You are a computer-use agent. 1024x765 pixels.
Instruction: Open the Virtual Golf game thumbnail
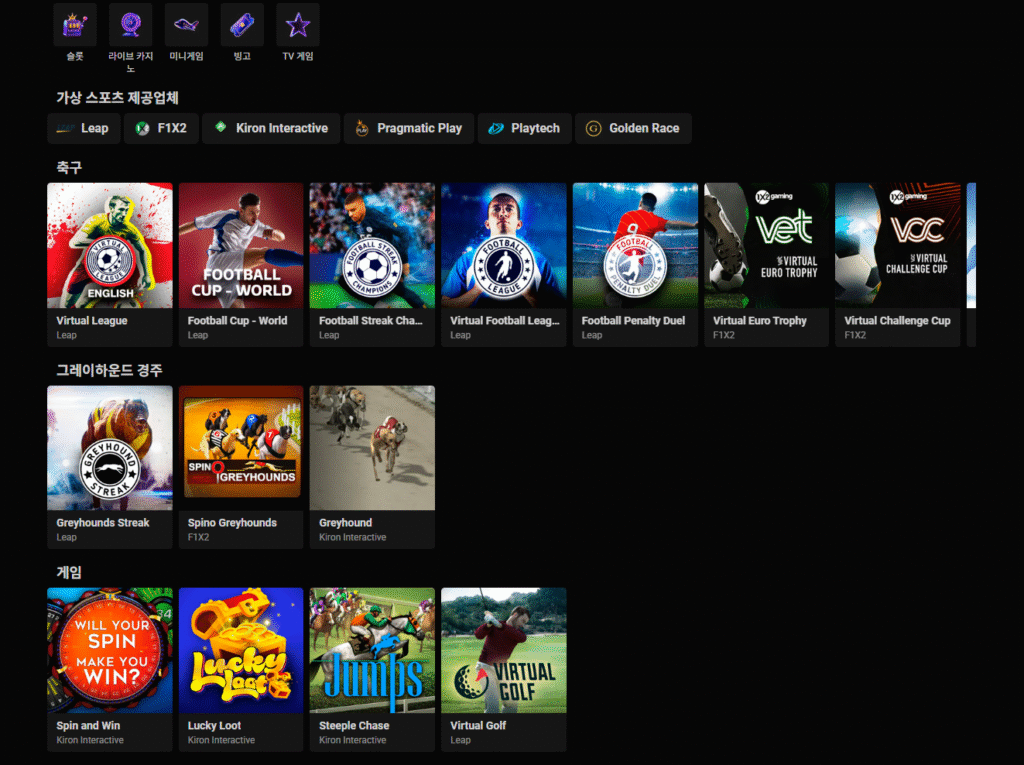(504, 650)
